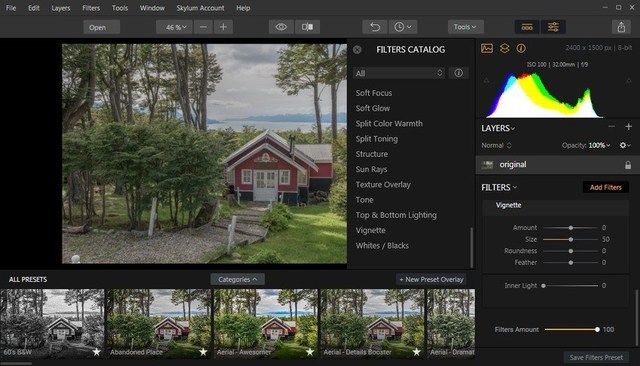Collapse the LAYERS section header

[498, 128]
